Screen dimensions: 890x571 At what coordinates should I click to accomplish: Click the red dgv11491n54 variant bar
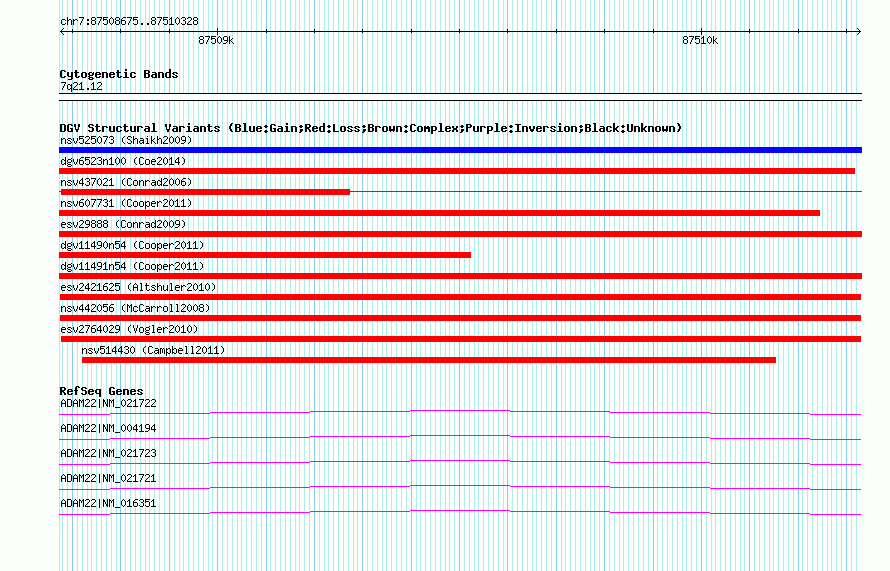[460, 276]
